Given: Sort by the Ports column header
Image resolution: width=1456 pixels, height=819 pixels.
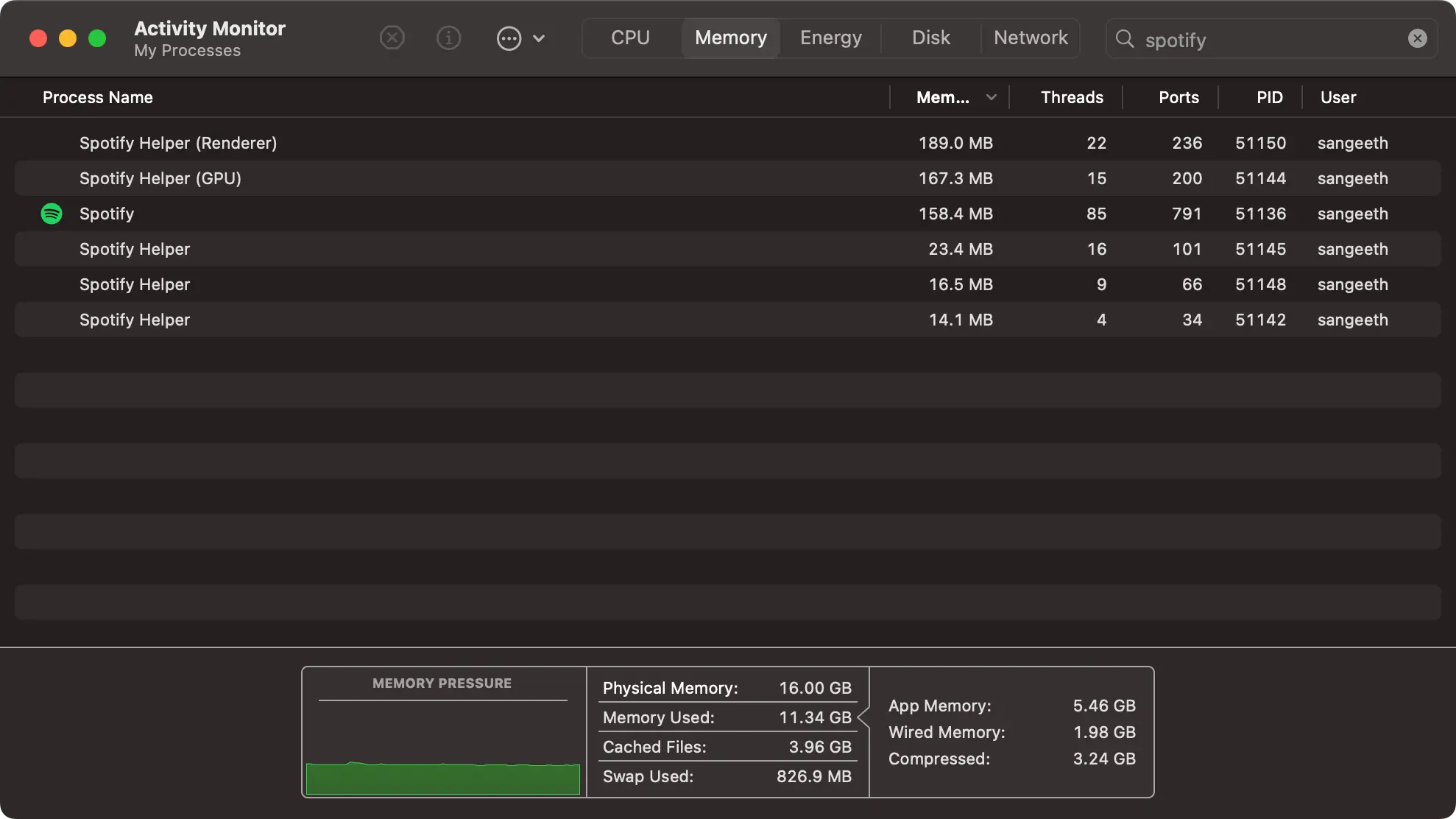Looking at the screenshot, I should pyautogui.click(x=1178, y=97).
